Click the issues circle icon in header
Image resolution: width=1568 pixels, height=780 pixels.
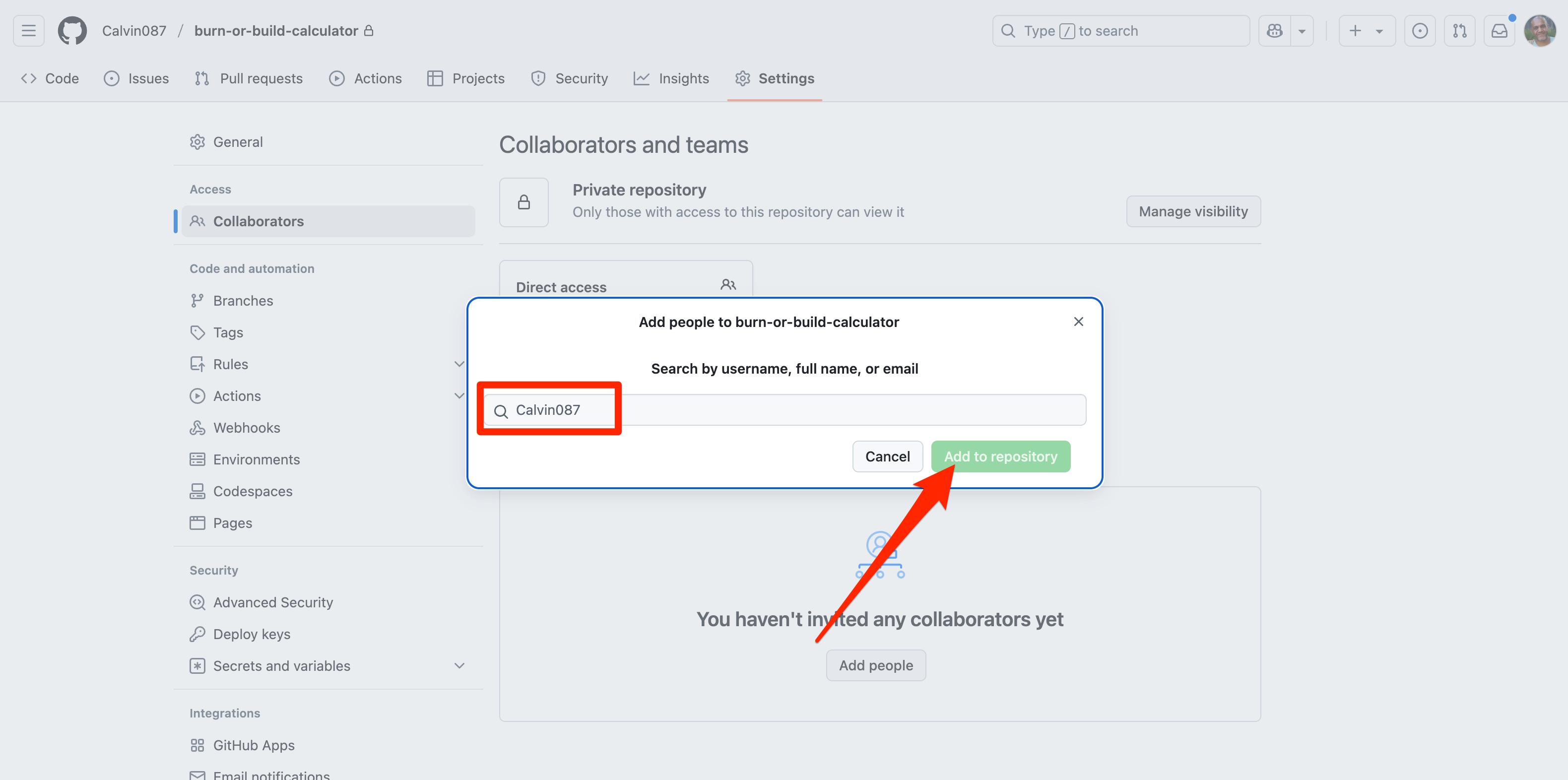click(1420, 30)
